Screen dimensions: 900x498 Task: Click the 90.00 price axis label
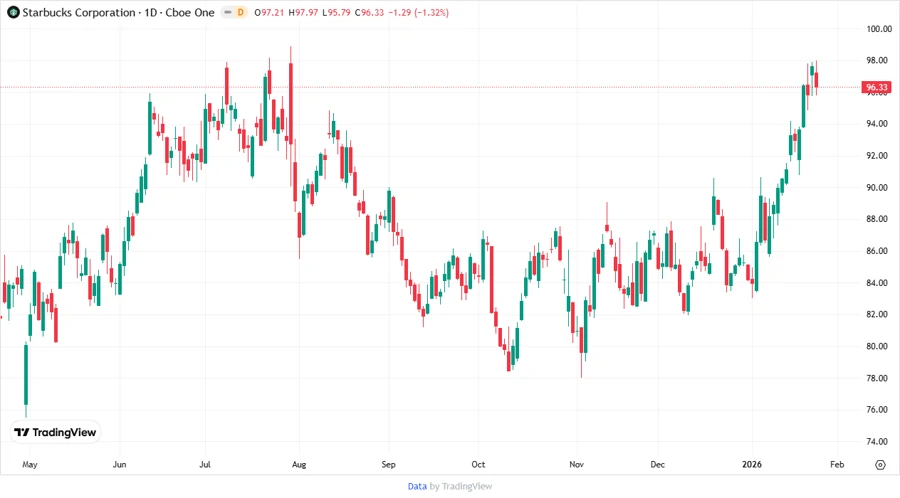point(877,188)
